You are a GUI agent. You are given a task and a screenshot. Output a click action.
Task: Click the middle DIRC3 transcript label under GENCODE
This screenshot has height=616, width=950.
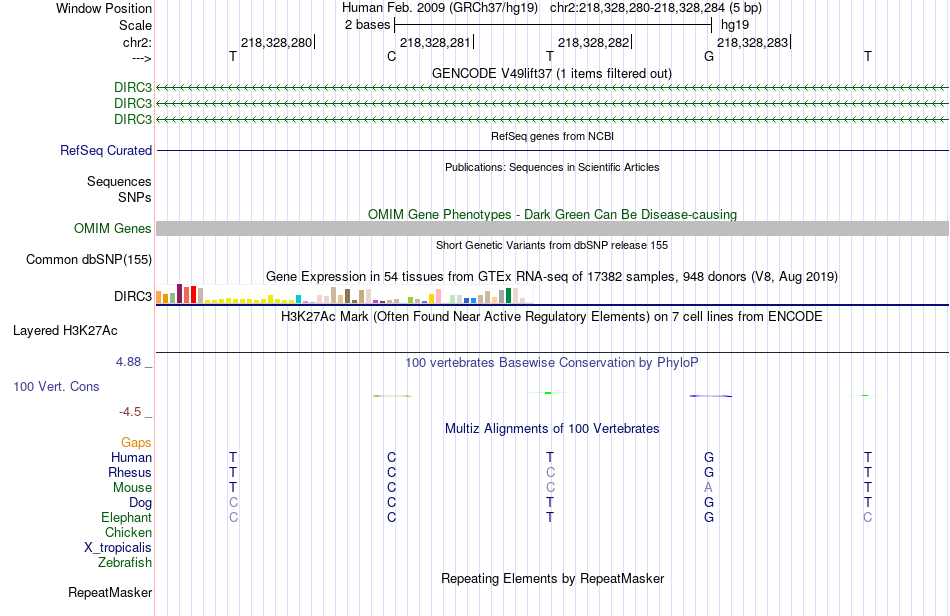[x=133, y=104]
